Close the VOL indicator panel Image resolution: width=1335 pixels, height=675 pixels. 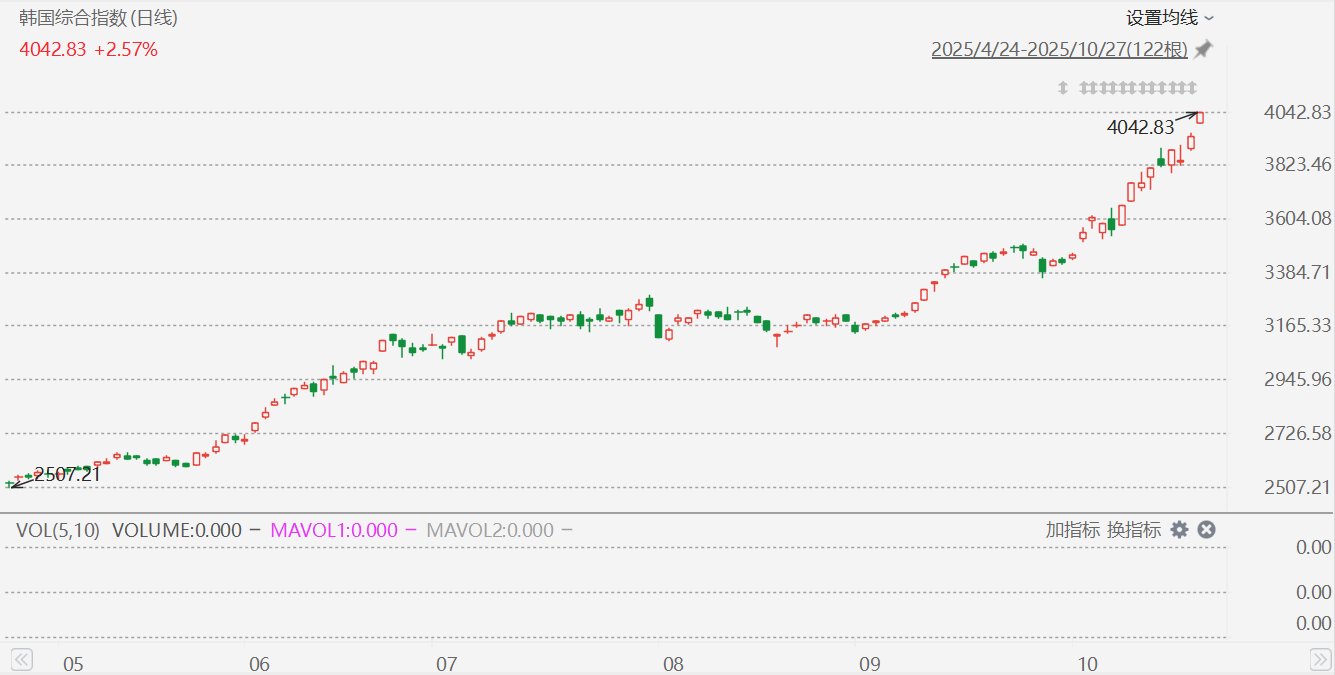[1206, 530]
